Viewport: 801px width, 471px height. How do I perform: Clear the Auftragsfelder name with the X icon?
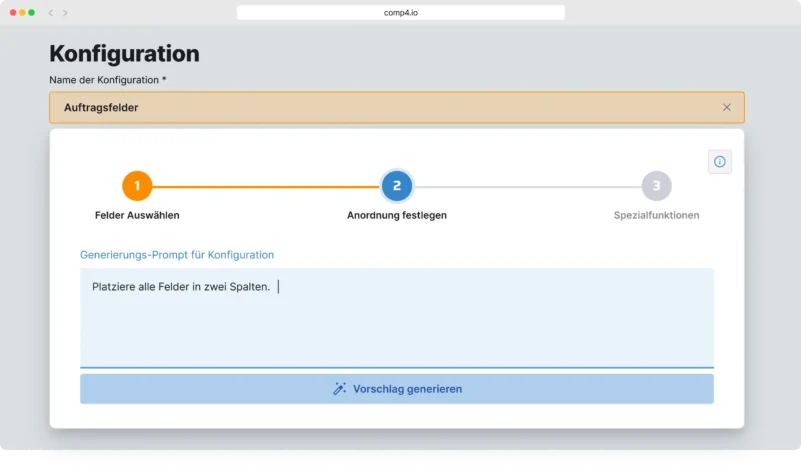click(726, 107)
